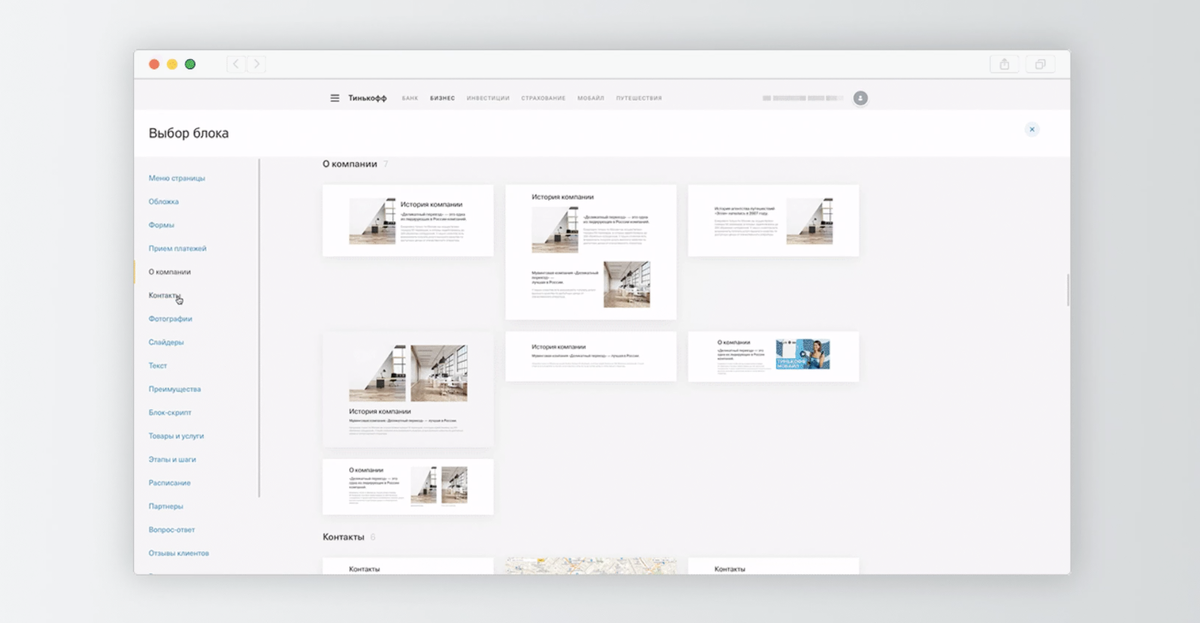Select Товары и услуги in sidebar
This screenshot has width=1200, height=623.
pyautogui.click(x=176, y=436)
